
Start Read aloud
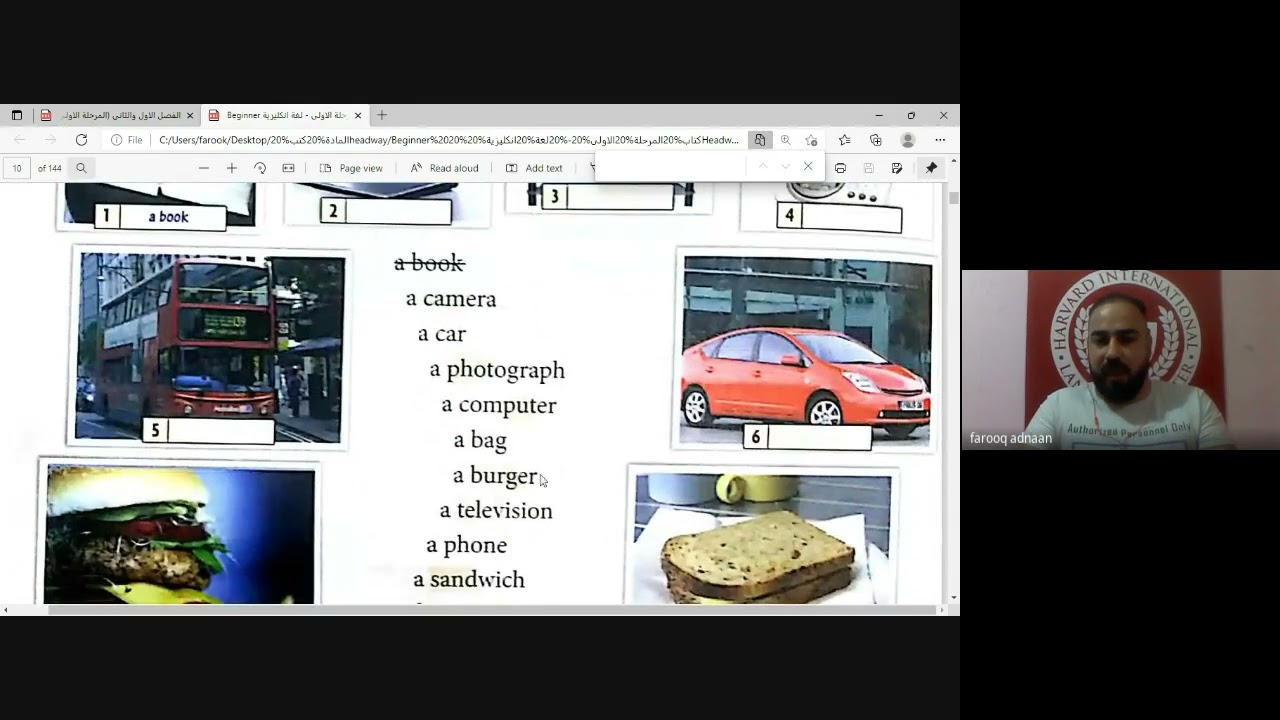pyautogui.click(x=445, y=168)
